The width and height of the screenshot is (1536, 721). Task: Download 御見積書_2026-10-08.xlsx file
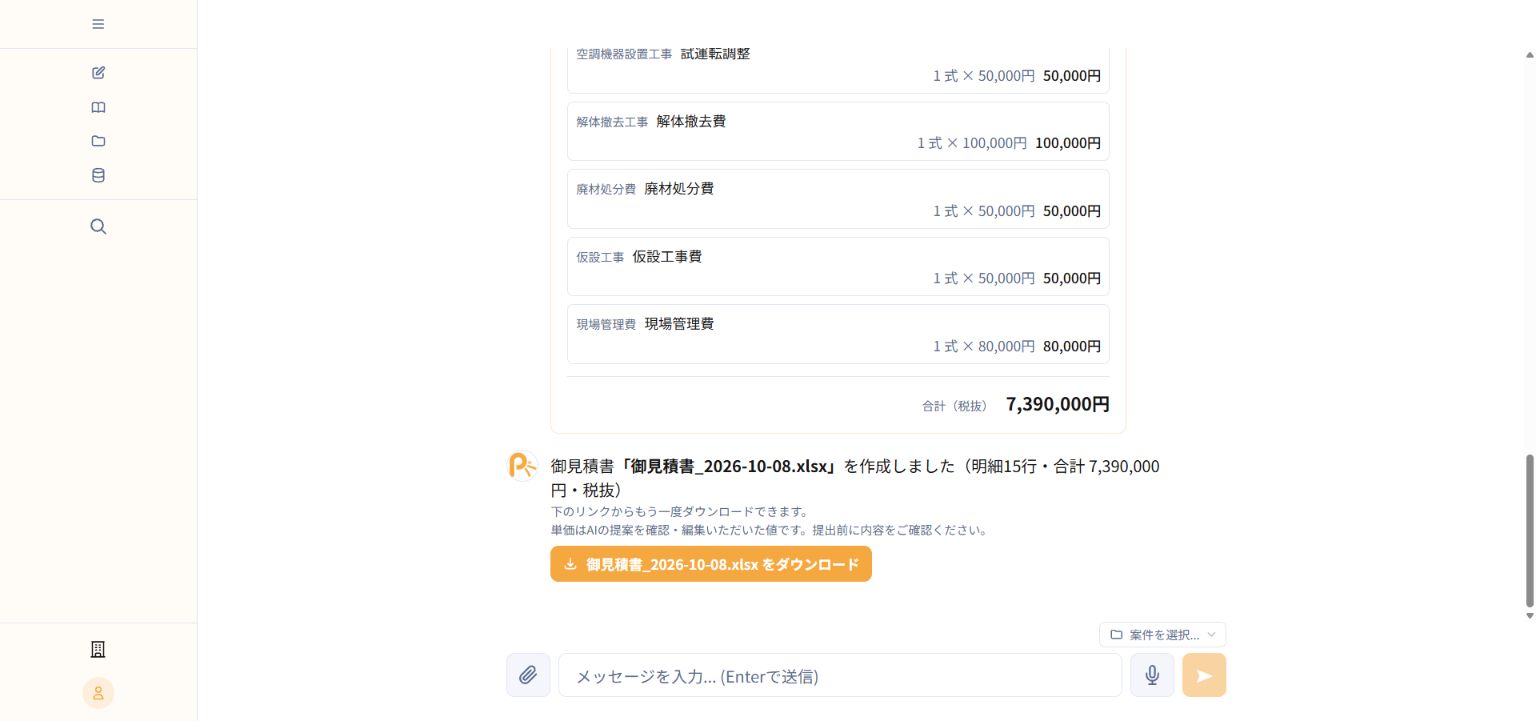(711, 564)
